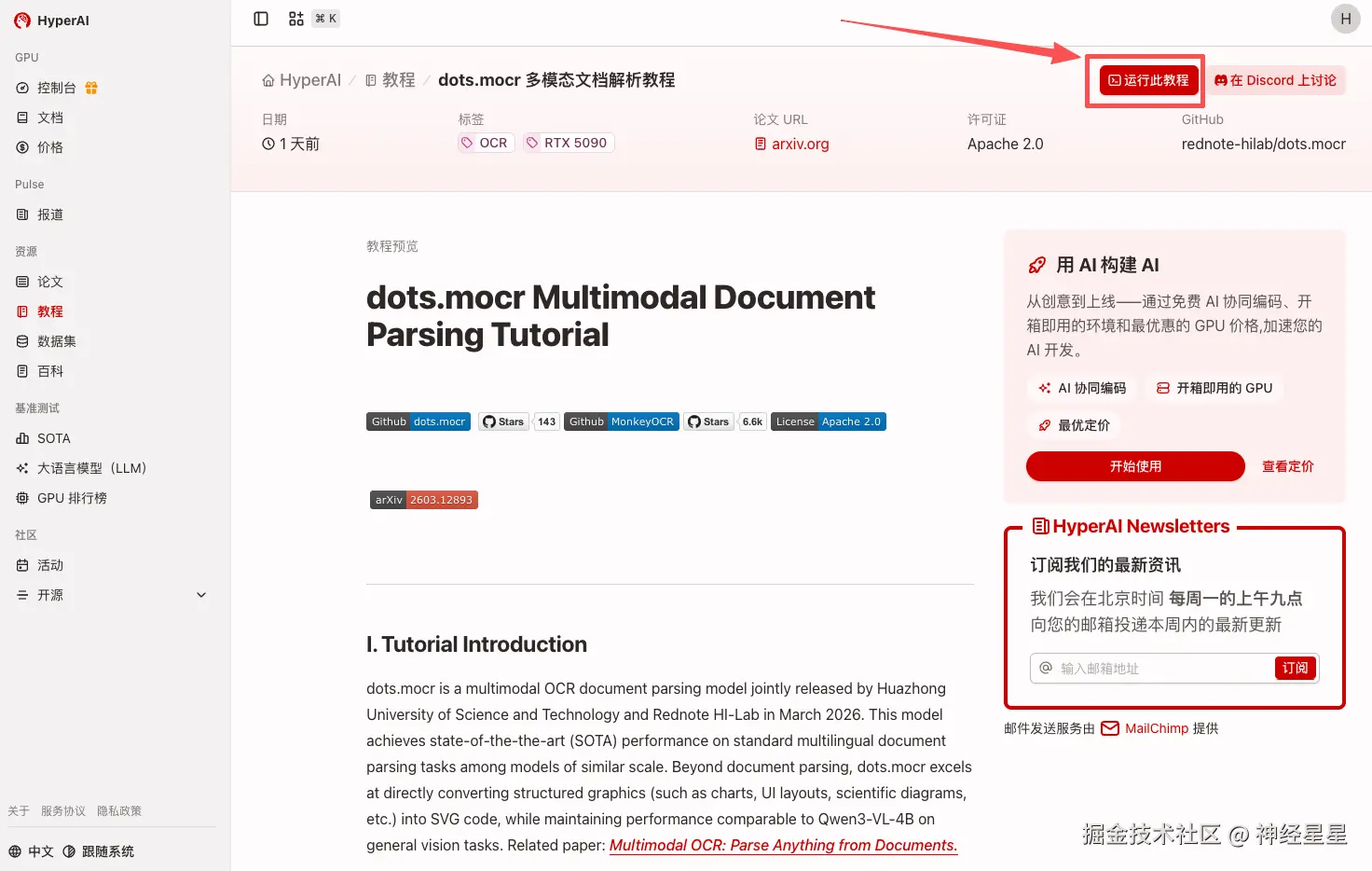Open SOTA benchmarks page
Screen dimensions: 1372x871
[x=53, y=438]
